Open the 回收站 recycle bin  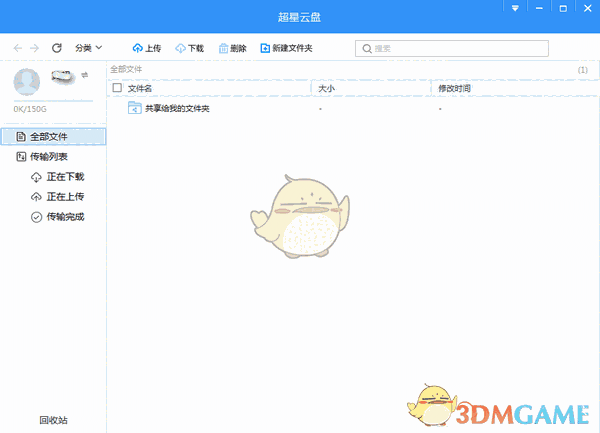point(54,420)
